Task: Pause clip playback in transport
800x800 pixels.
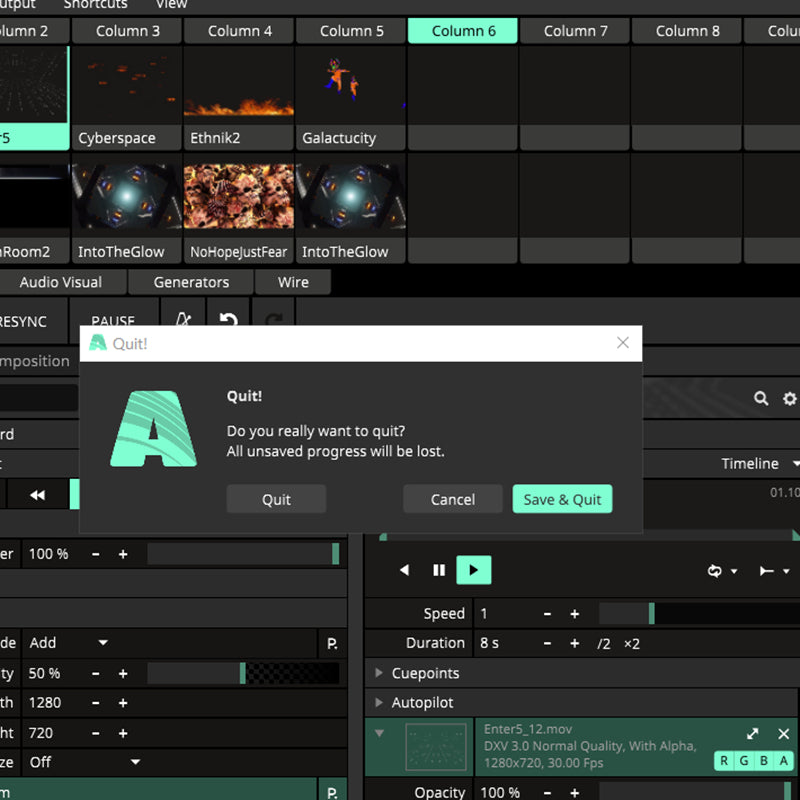Action: (439, 570)
